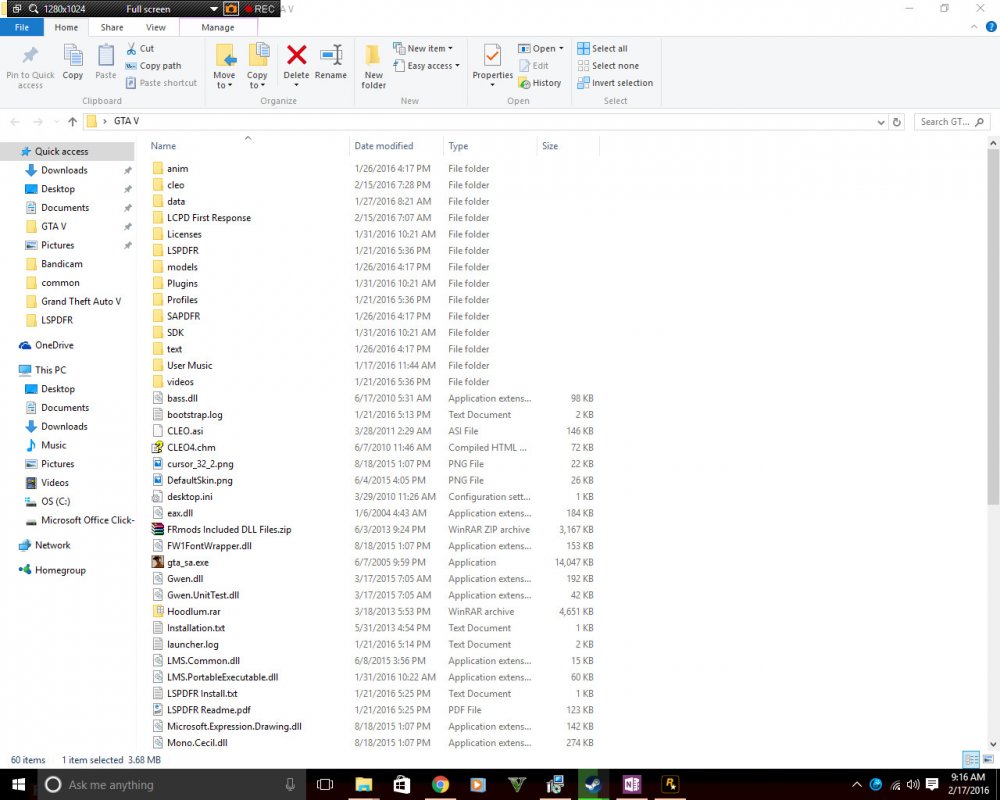Open Windows Store from taskbar
The width and height of the screenshot is (1000, 800).
pos(402,784)
